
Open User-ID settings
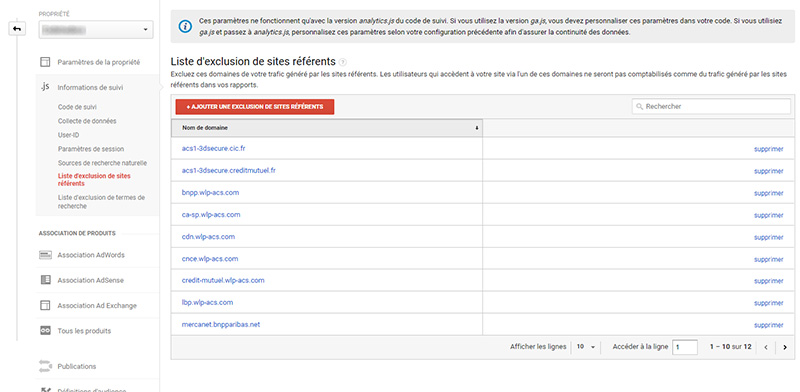68,135
